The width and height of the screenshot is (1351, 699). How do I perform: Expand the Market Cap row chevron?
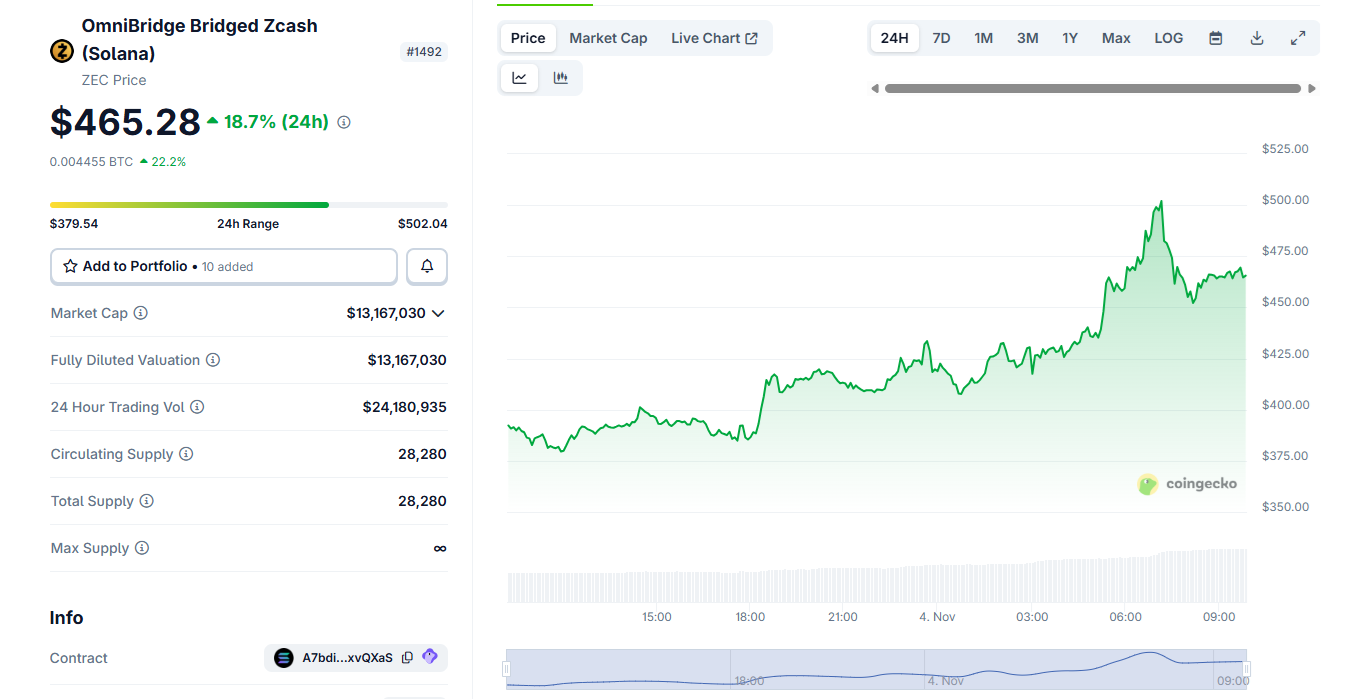click(437, 313)
